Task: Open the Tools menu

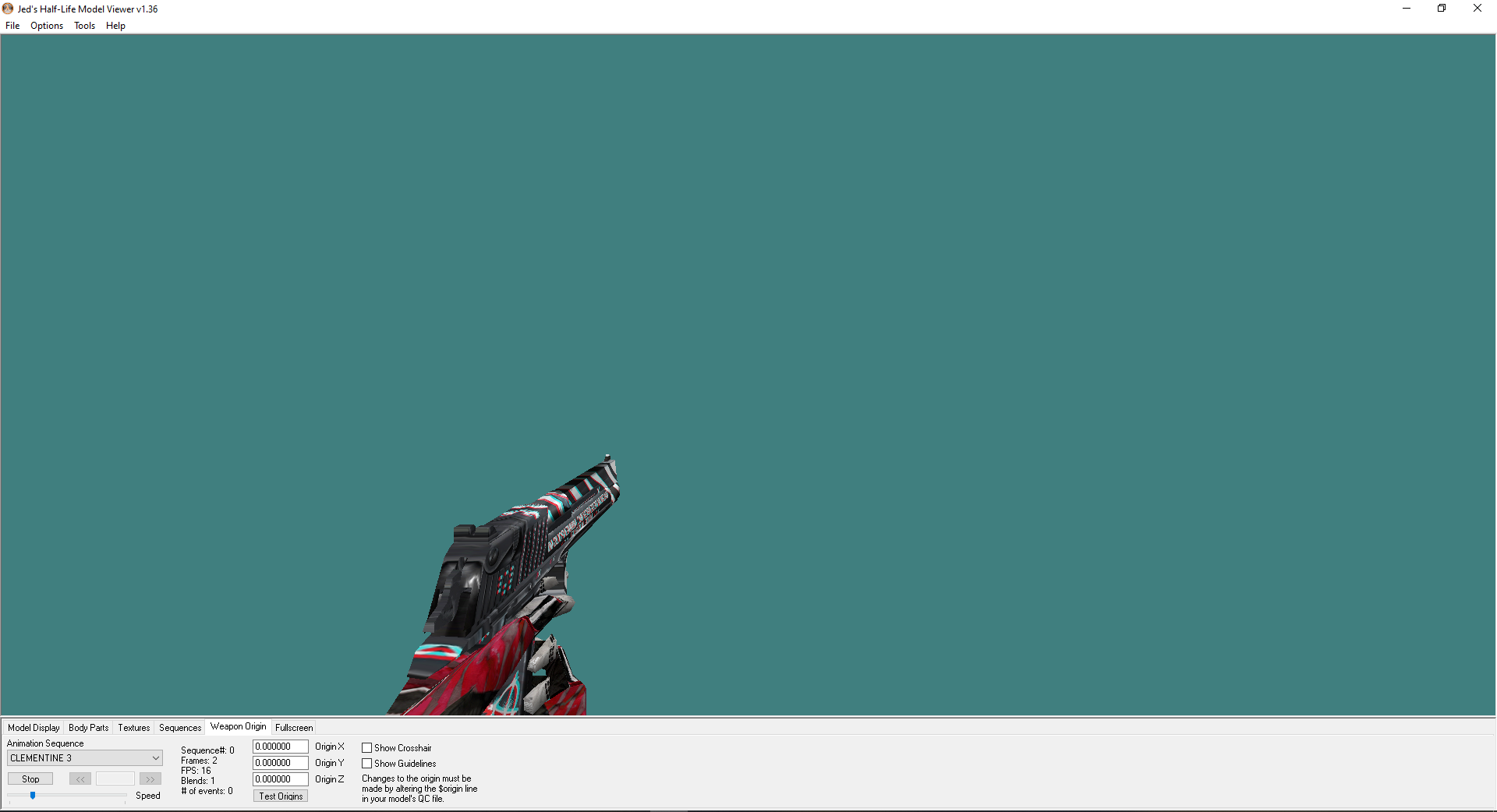Action: click(x=84, y=26)
